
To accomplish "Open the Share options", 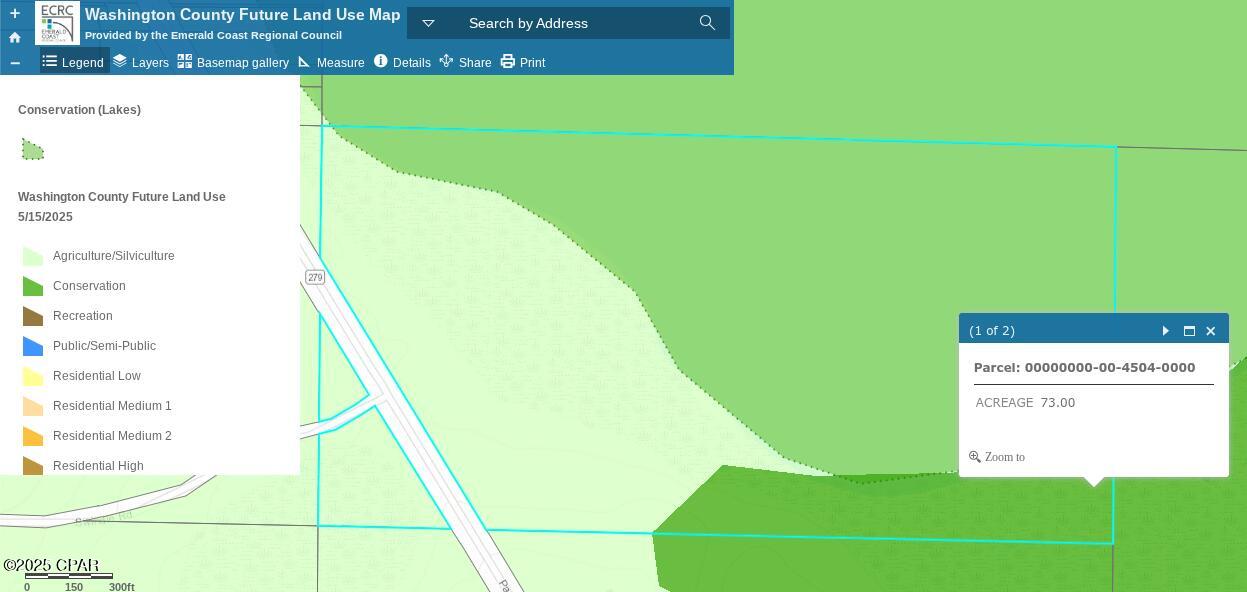I will click(466, 62).
